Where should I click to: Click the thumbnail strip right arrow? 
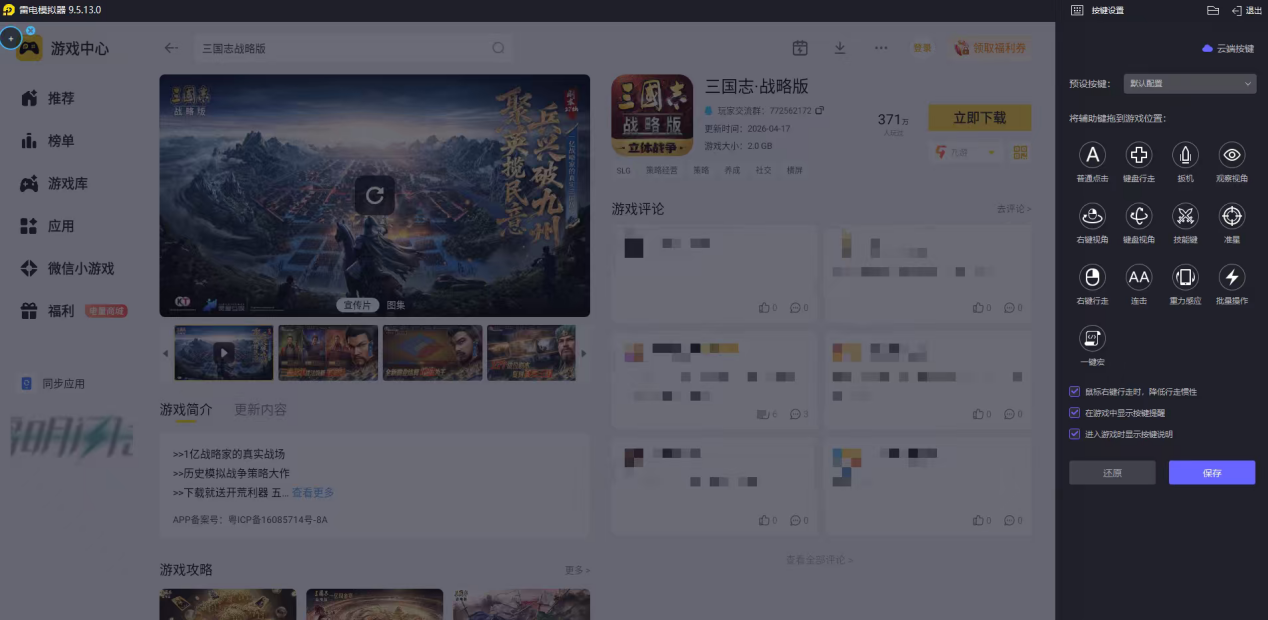[584, 353]
